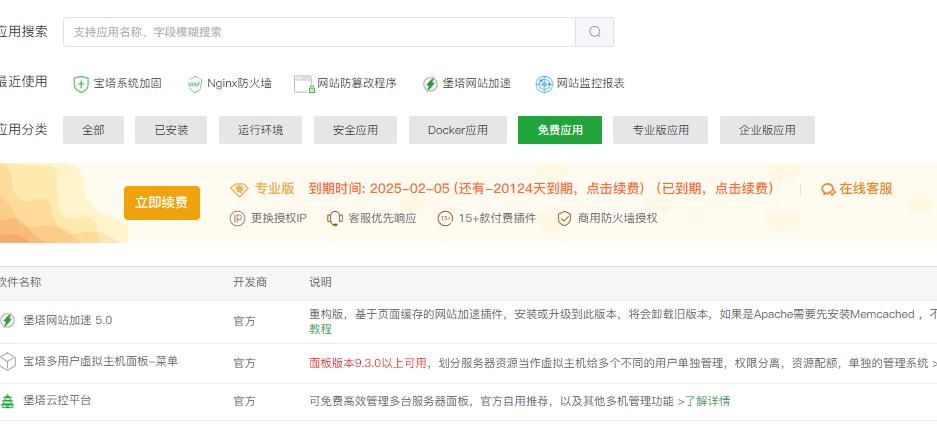The image size is (937, 425).
Task: Click the 到期时间 renewal notice text
Action: pyautogui.click(x=541, y=189)
